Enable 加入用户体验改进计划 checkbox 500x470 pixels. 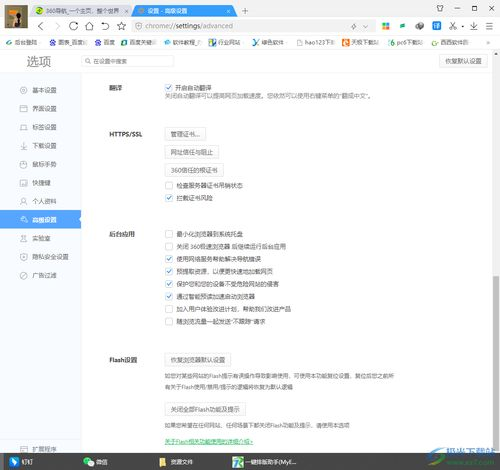[169, 309]
